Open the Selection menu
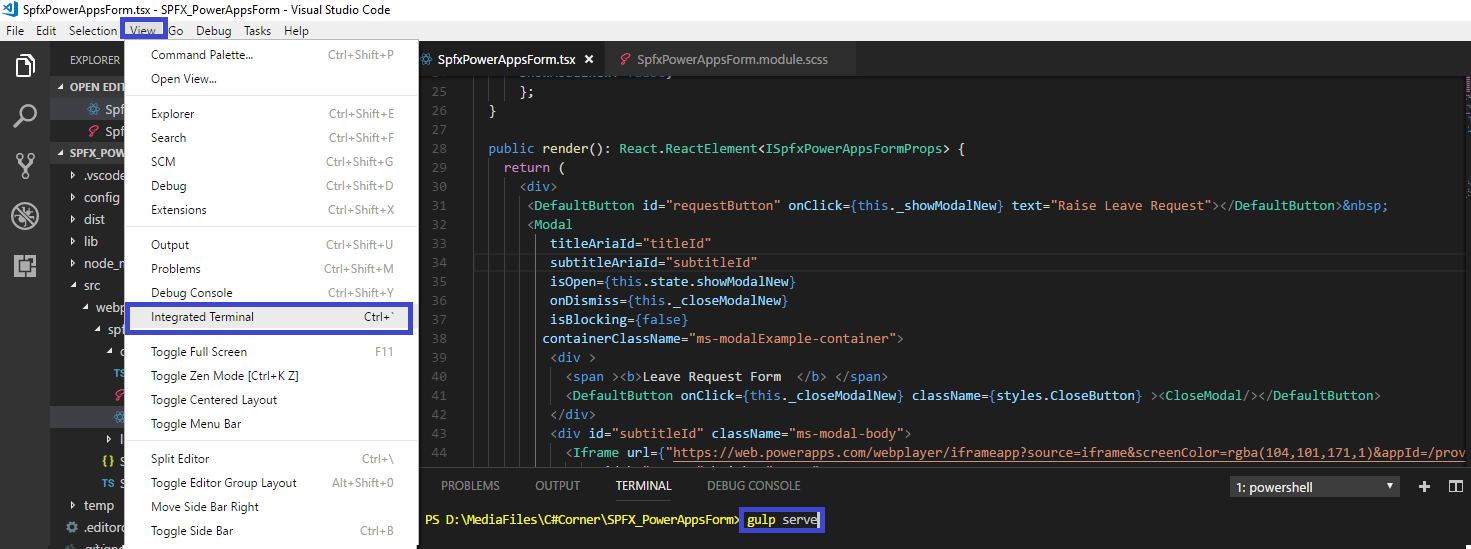This screenshot has height=549, width=1471. [x=93, y=31]
